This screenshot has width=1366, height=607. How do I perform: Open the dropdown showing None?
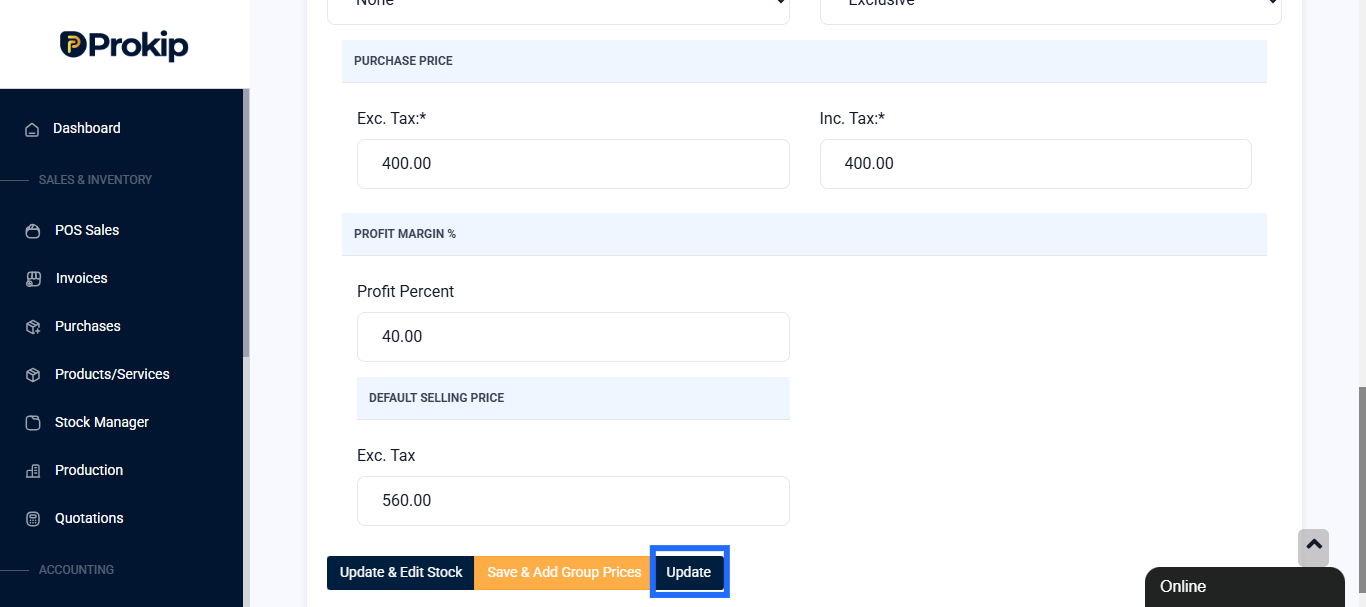click(x=558, y=6)
